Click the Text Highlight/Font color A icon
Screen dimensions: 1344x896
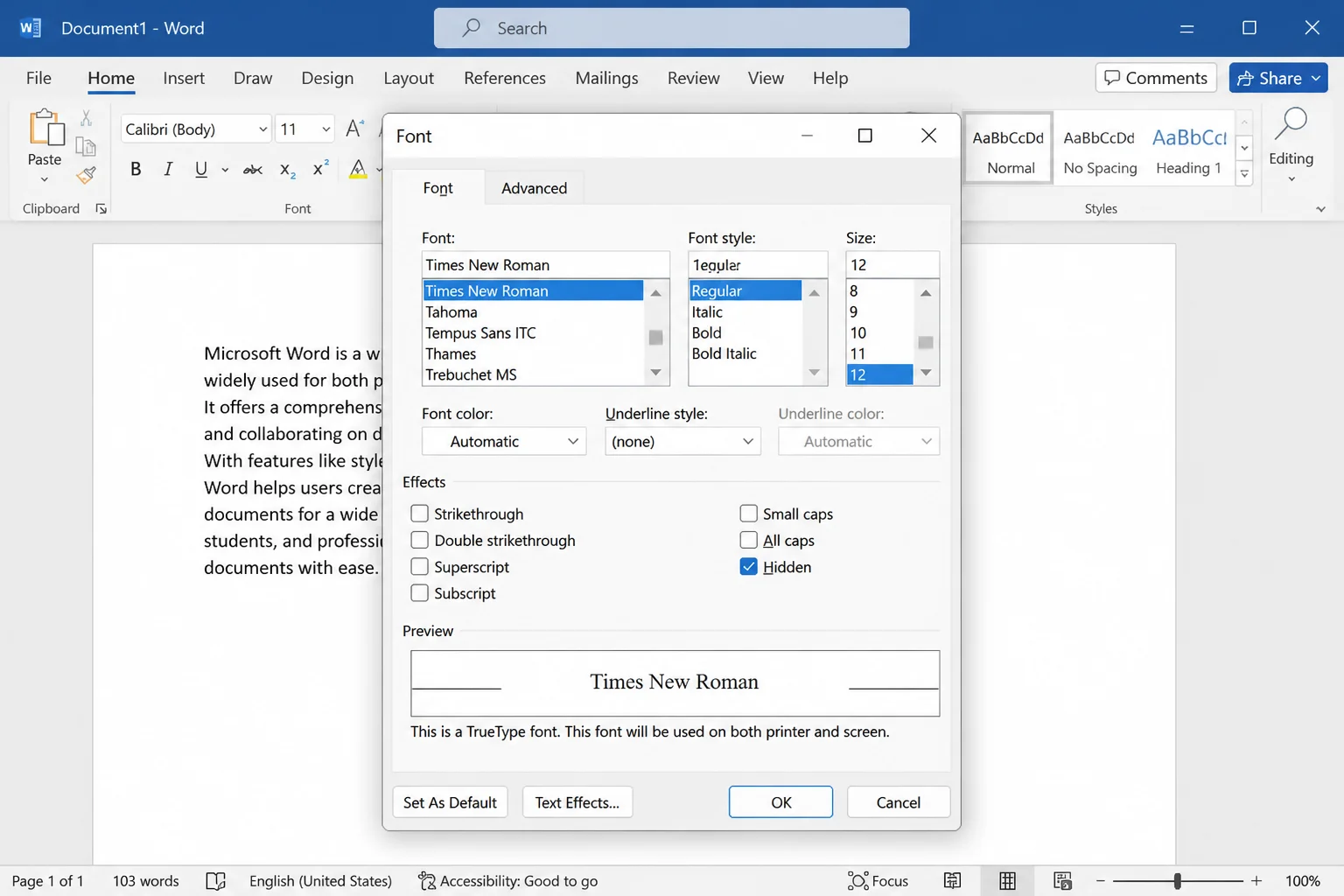coord(358,170)
